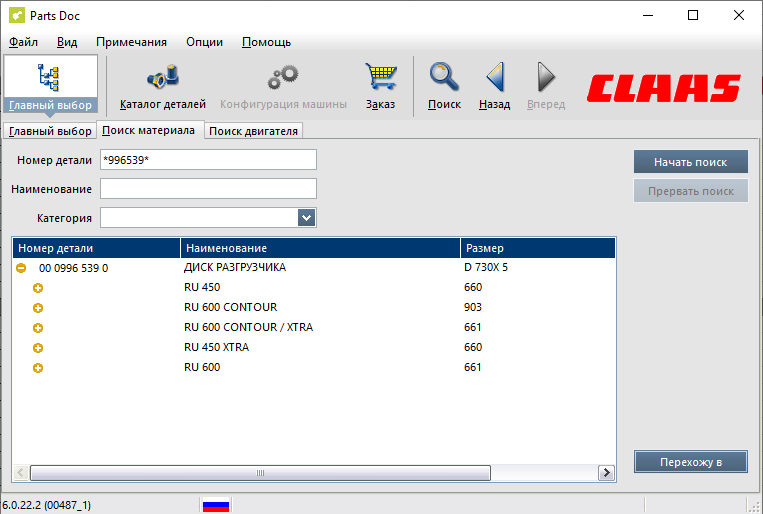Image resolution: width=763 pixels, height=514 pixels.
Task: Open the Вид menu
Action: click(x=67, y=42)
